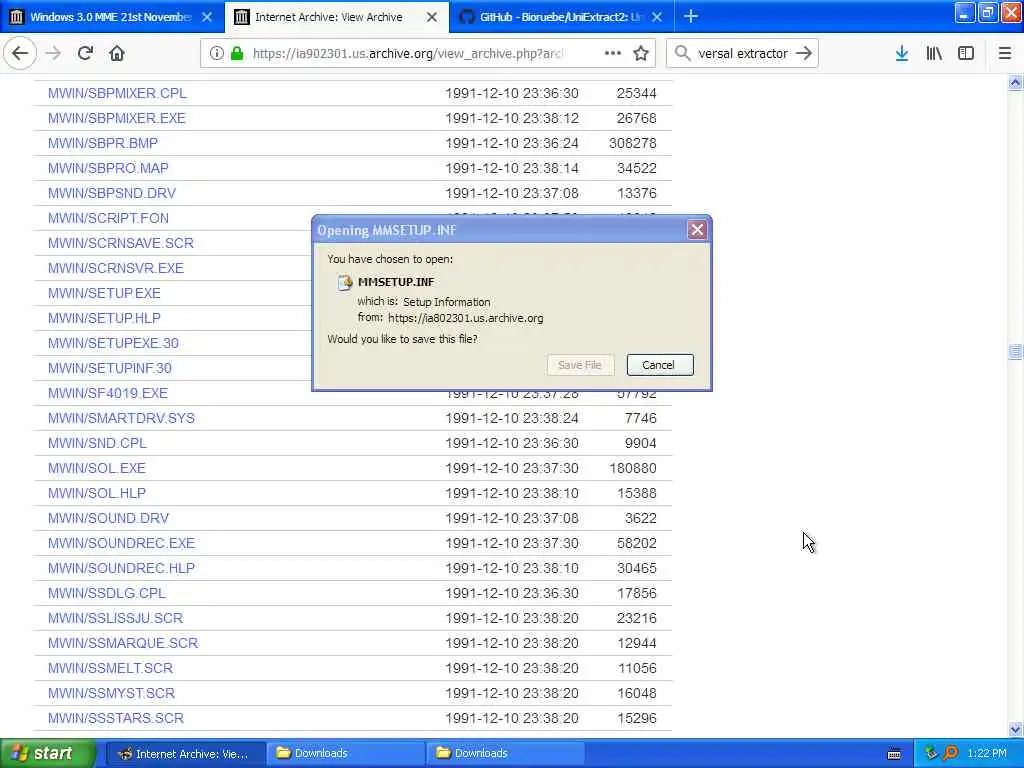Open MWIN/SMARTDRV.SYS link
The width and height of the screenshot is (1024, 768).
(x=121, y=418)
